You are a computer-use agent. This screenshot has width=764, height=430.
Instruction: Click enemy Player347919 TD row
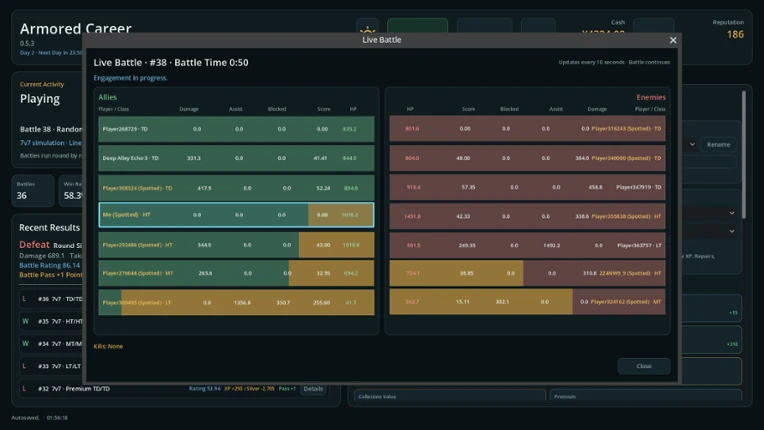point(527,187)
